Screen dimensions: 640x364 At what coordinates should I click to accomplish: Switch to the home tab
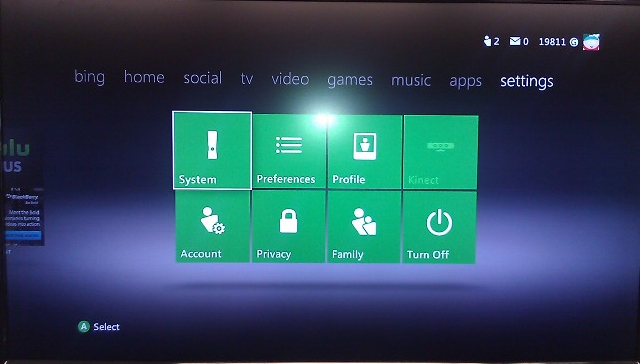click(x=144, y=77)
